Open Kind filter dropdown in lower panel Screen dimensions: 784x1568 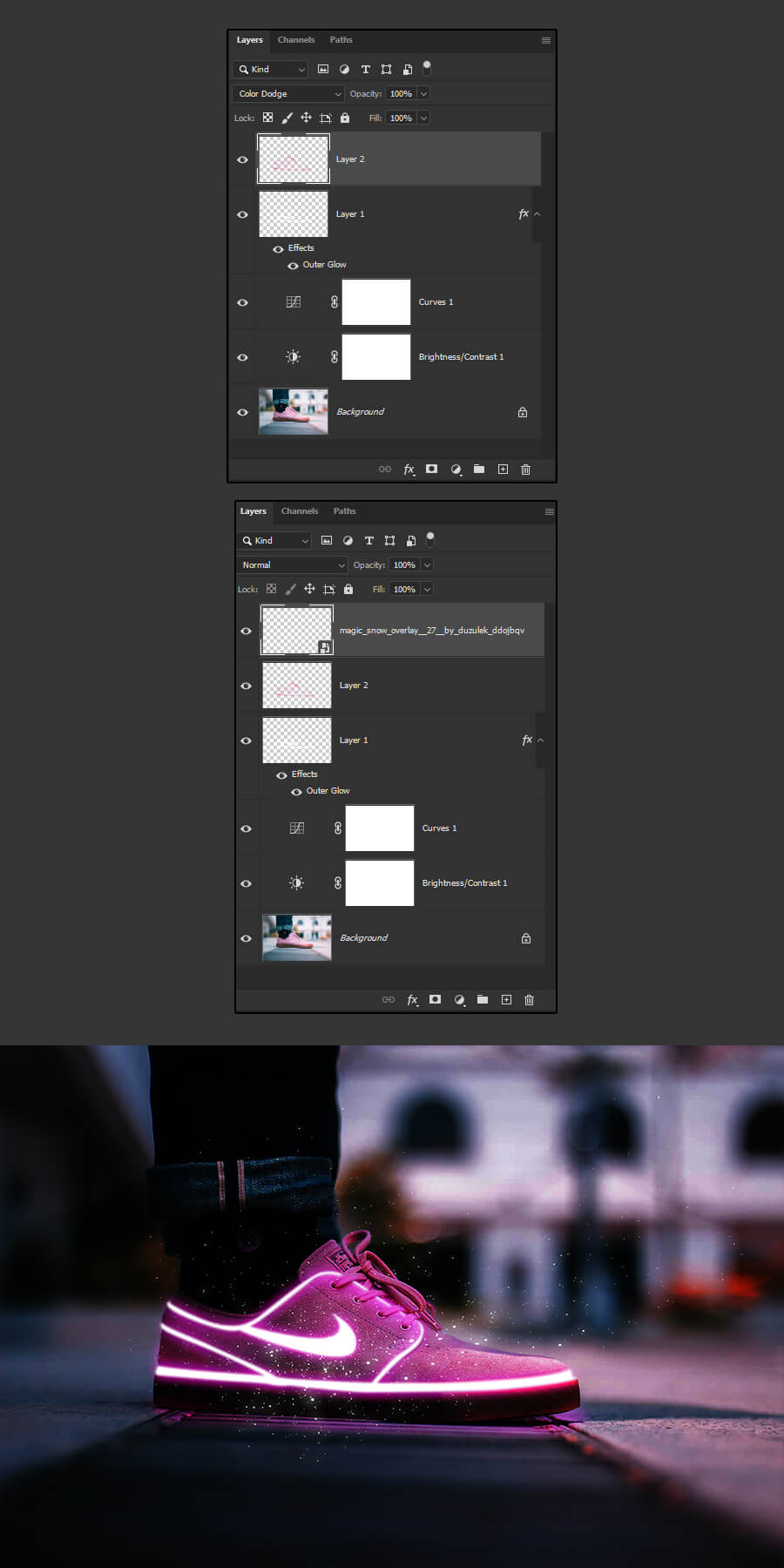click(274, 541)
